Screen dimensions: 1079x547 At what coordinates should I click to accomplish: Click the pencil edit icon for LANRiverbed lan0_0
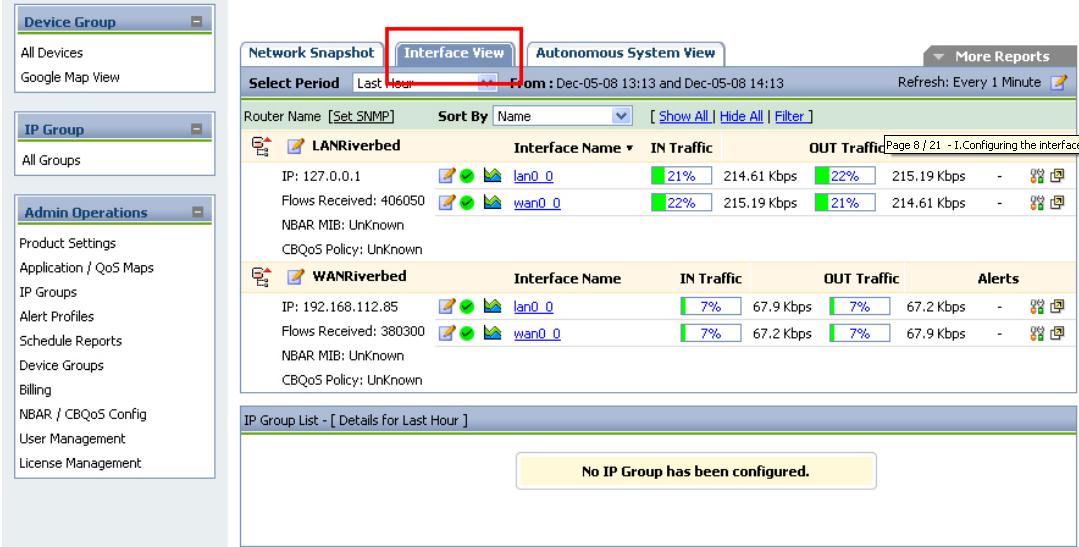click(x=447, y=177)
